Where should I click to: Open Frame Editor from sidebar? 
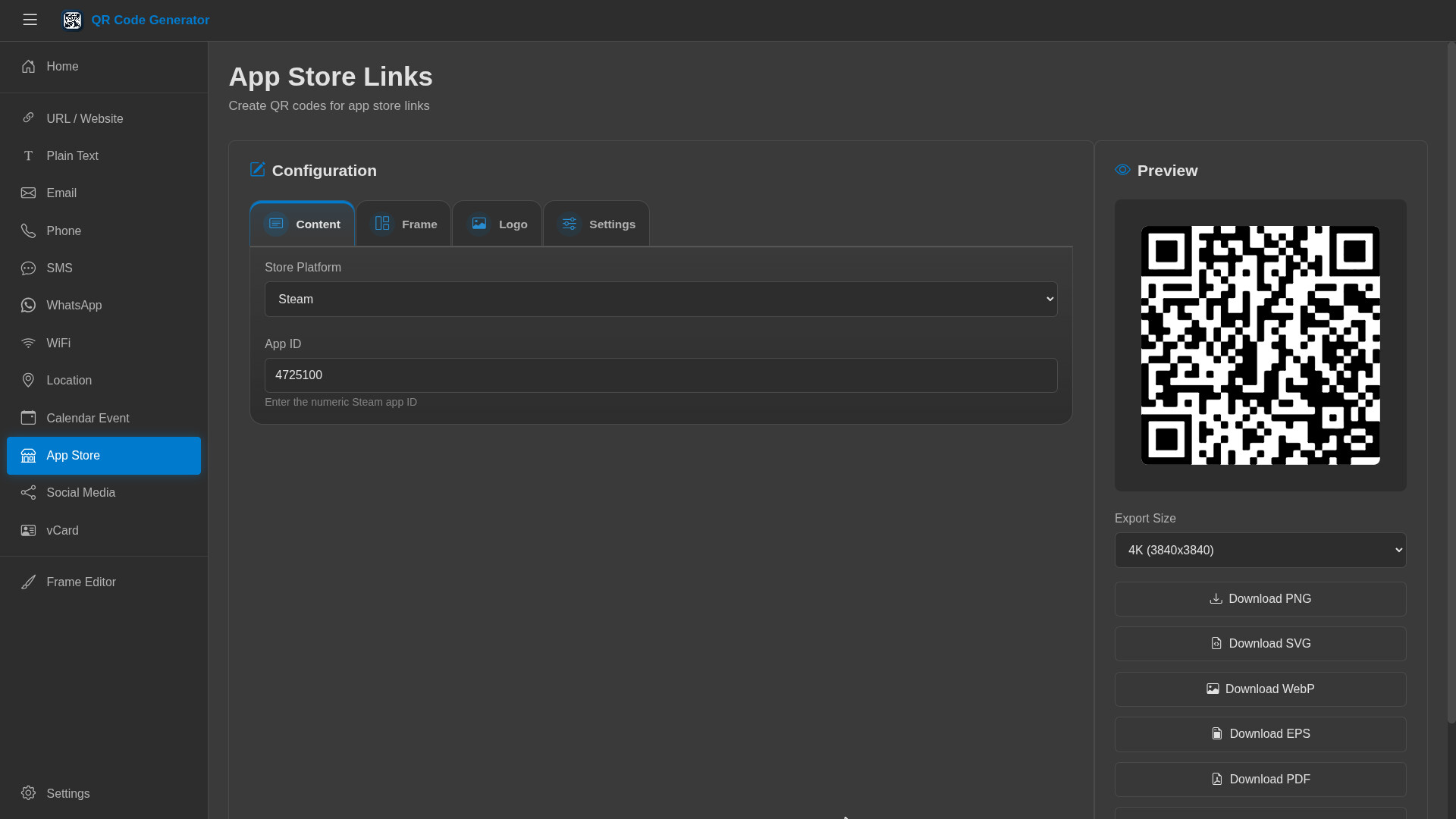point(104,582)
